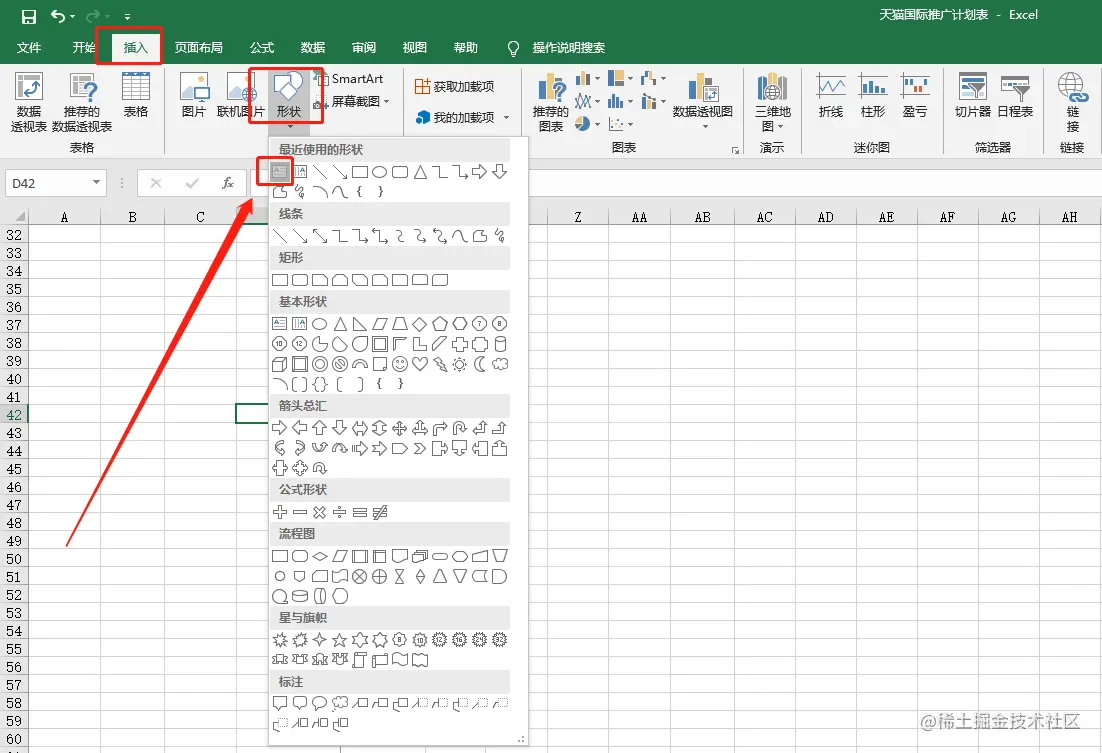Open the 3D Map (三维地图) tool
This screenshot has width=1102, height=753.
[x=772, y=103]
